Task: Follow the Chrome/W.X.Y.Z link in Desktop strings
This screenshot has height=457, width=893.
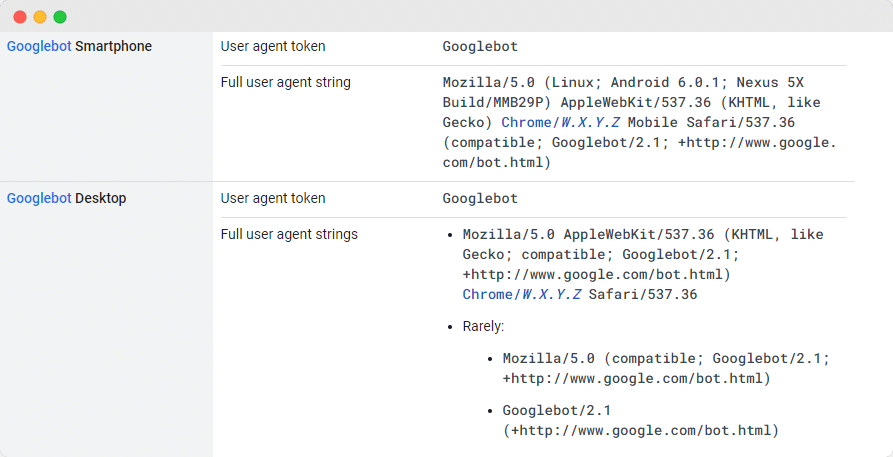Action: (x=522, y=295)
